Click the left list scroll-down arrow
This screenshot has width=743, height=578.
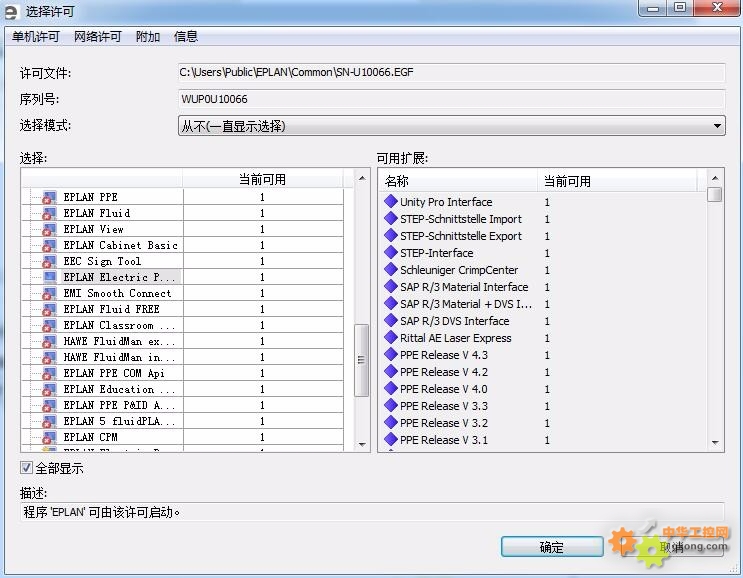(362, 444)
